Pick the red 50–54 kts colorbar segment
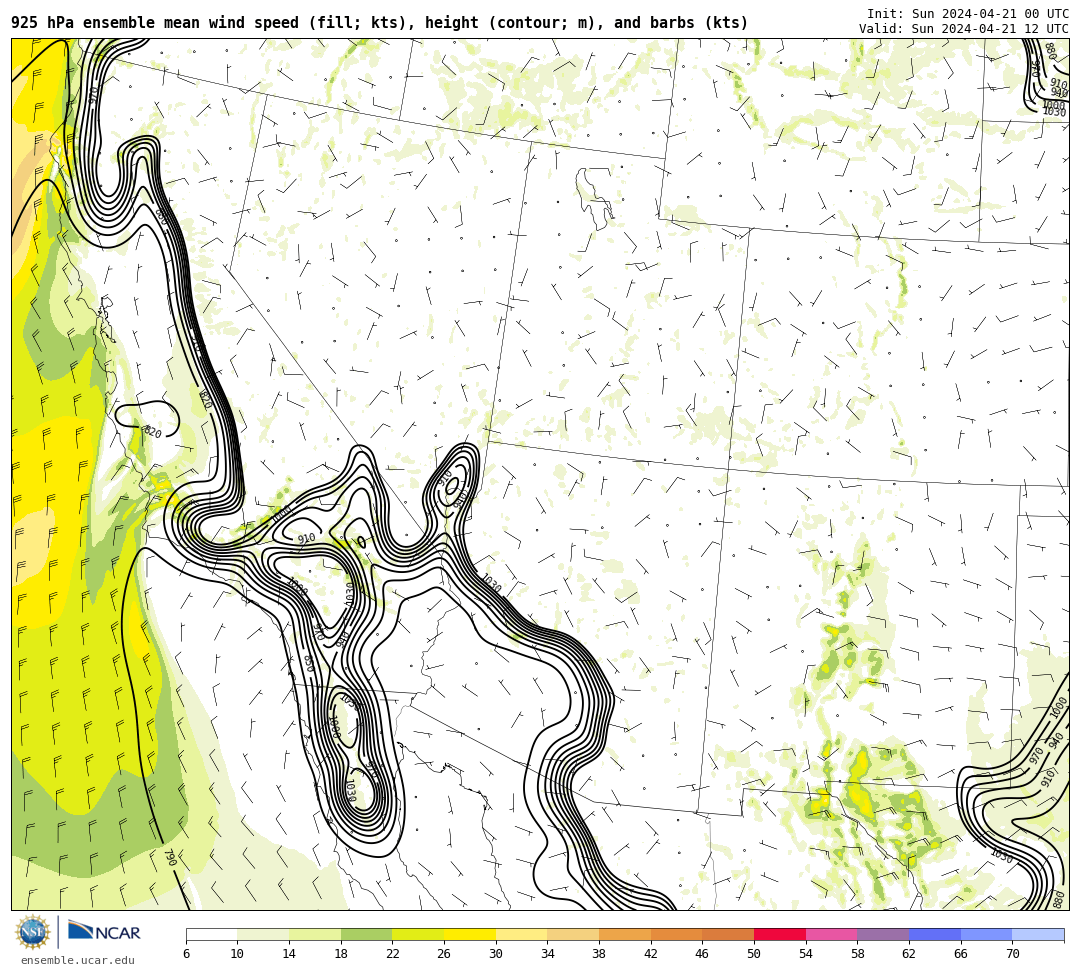This screenshot has height=973, width=1080. 780,934
